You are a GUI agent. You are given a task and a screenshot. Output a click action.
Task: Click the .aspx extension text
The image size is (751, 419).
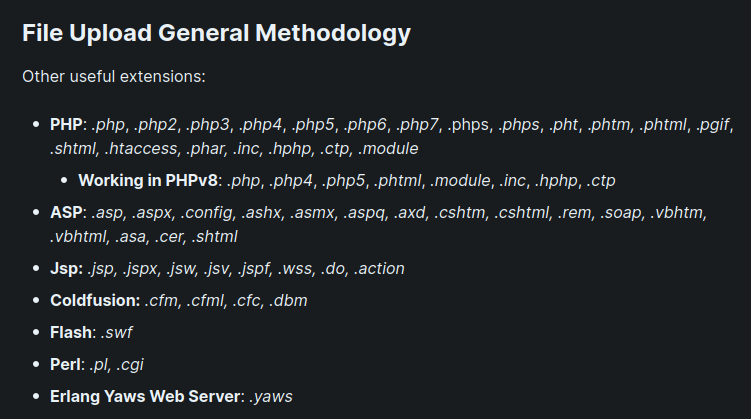click(152, 213)
